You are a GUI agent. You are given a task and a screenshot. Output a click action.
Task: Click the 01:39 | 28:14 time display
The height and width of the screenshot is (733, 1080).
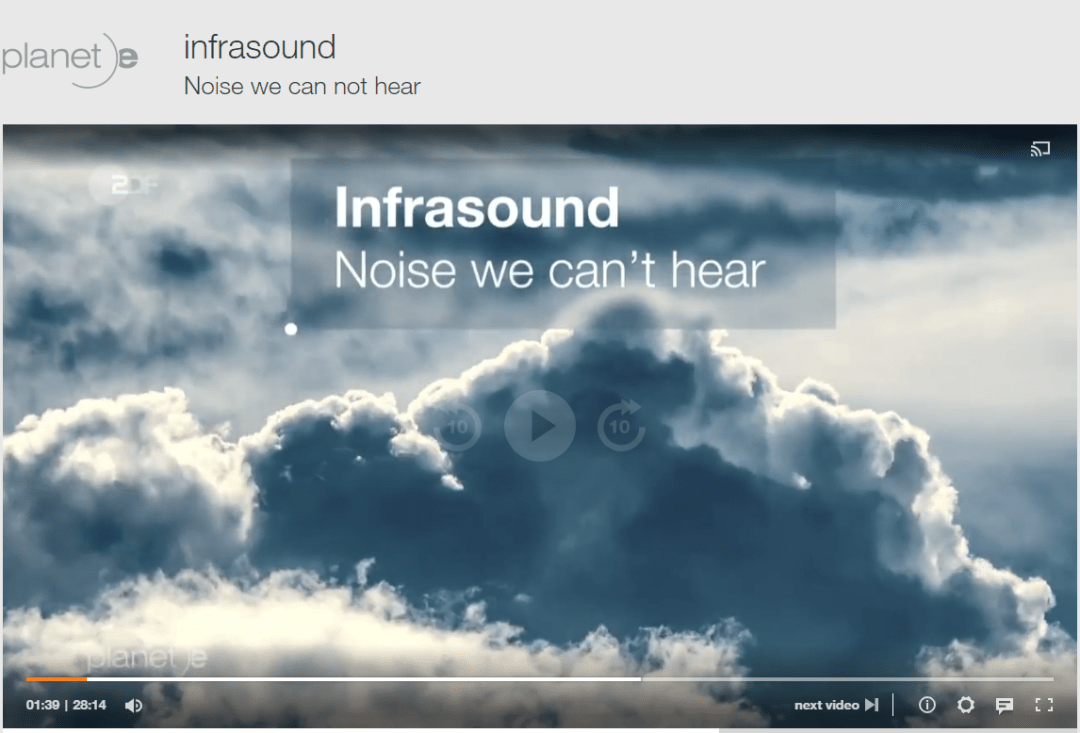pyautogui.click(x=66, y=705)
